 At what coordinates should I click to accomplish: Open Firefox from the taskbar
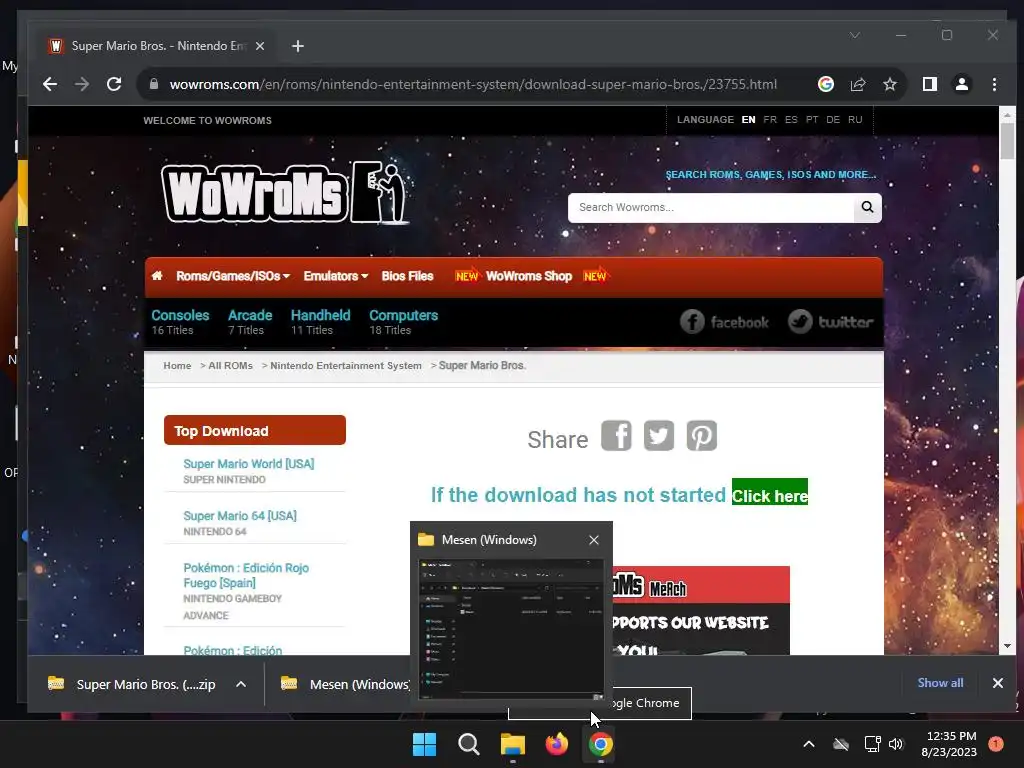tap(556, 744)
